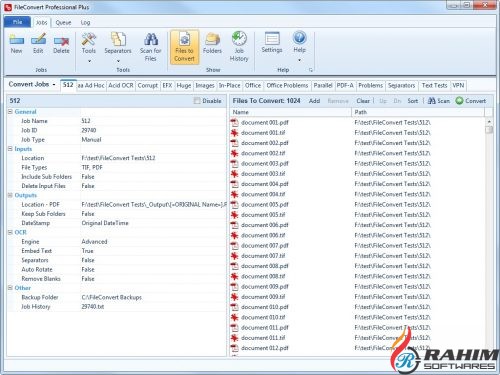Open the Tools dropdown arrow
The width and height of the screenshot is (500, 375).
89,61
